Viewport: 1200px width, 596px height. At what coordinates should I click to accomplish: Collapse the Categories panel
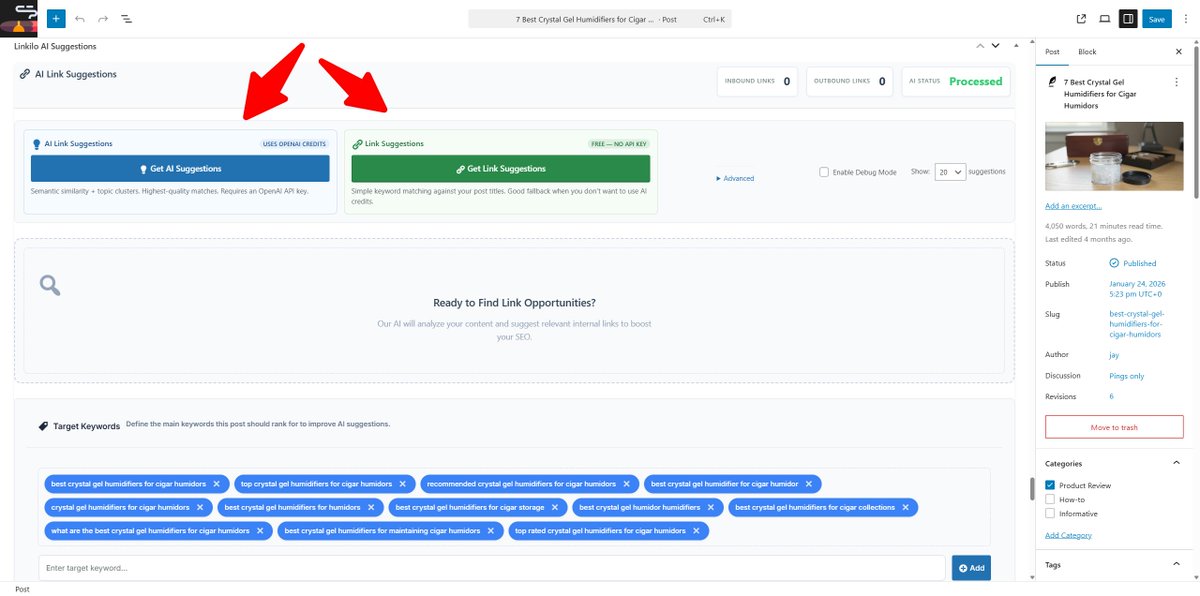pos(1176,463)
